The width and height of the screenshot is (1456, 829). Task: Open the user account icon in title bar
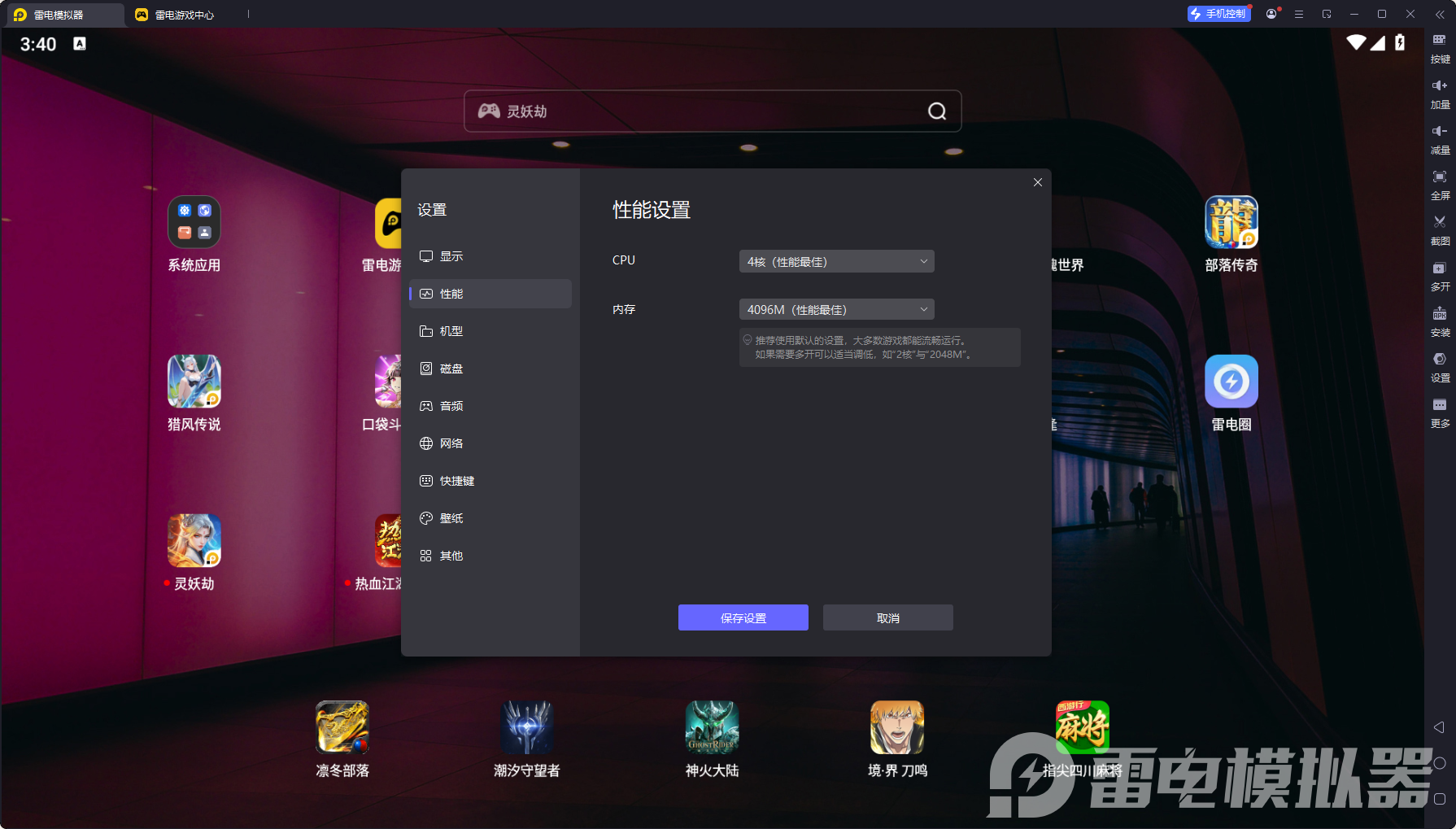tap(1271, 14)
